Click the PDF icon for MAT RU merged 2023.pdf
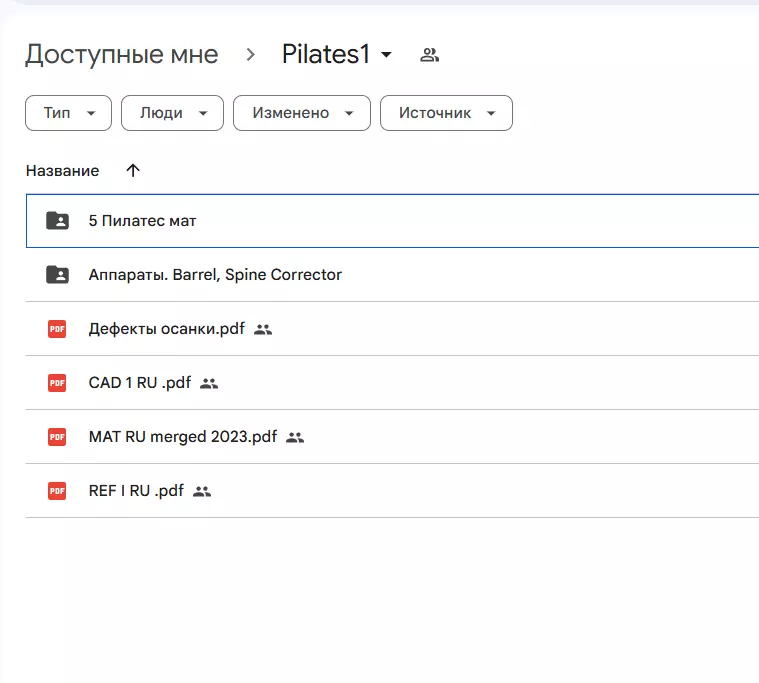 click(57, 437)
